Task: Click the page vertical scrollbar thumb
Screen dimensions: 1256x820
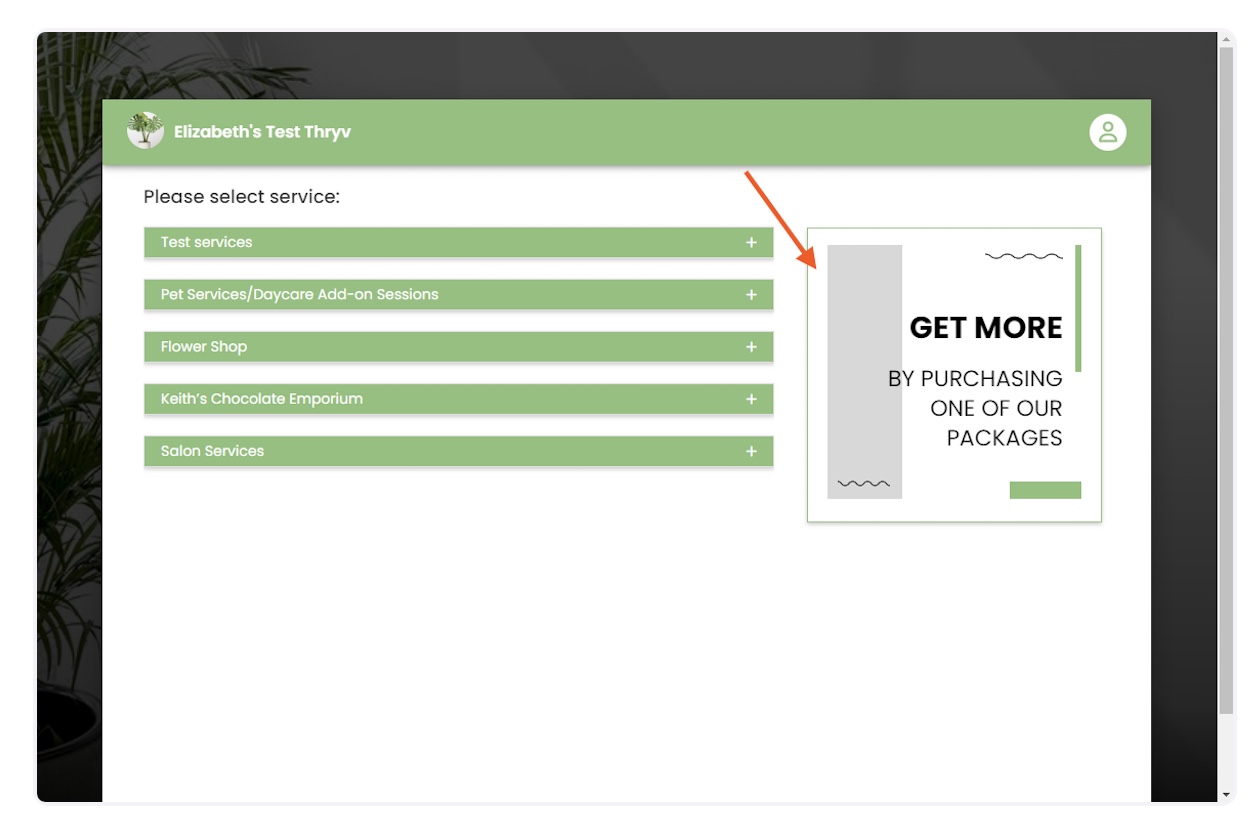Action: [1226, 380]
